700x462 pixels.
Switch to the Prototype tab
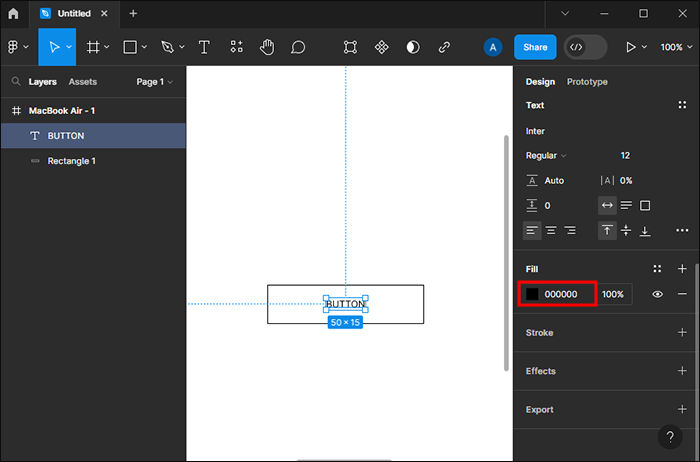coord(587,82)
